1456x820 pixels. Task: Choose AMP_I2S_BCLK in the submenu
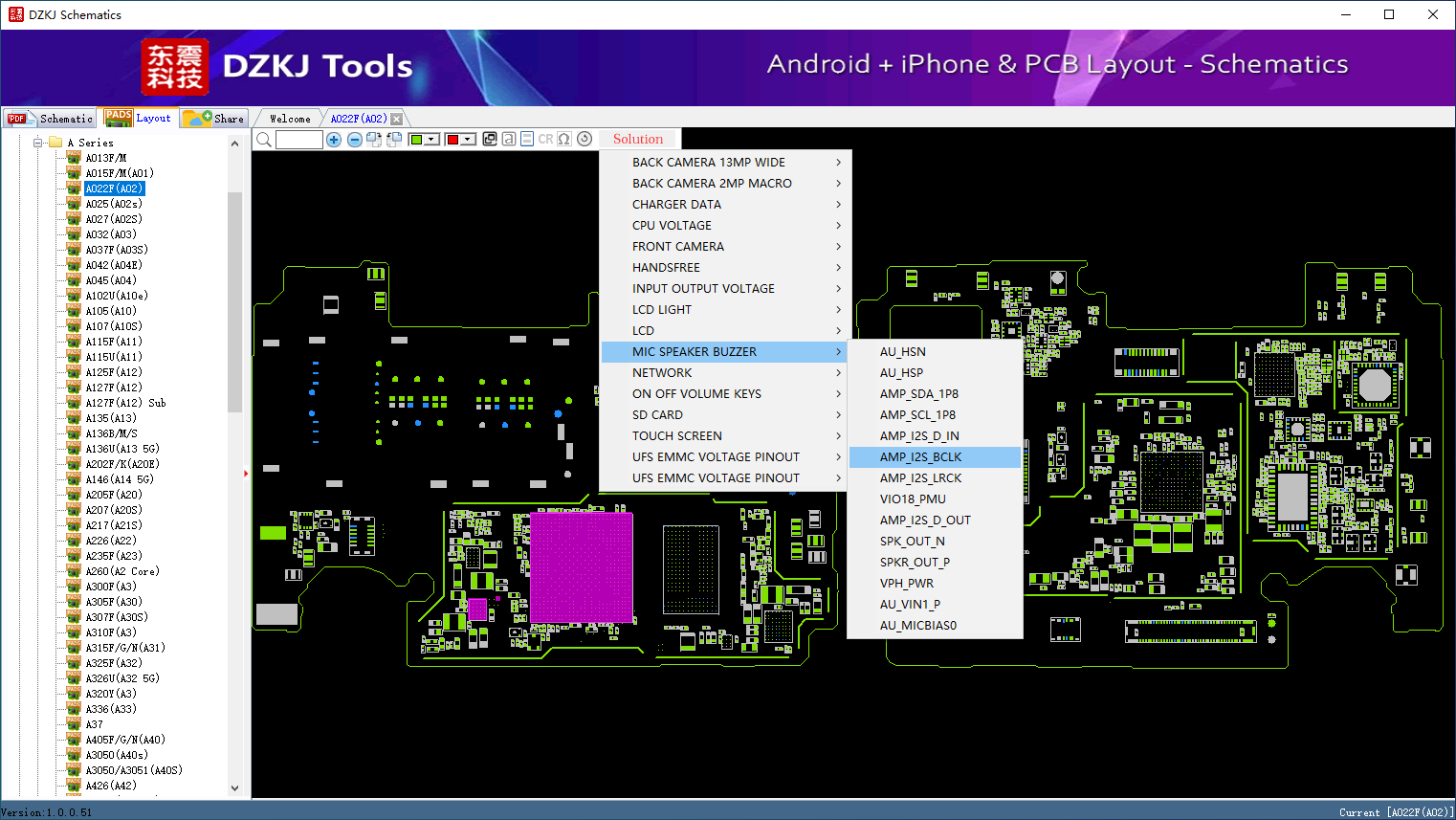click(936, 457)
